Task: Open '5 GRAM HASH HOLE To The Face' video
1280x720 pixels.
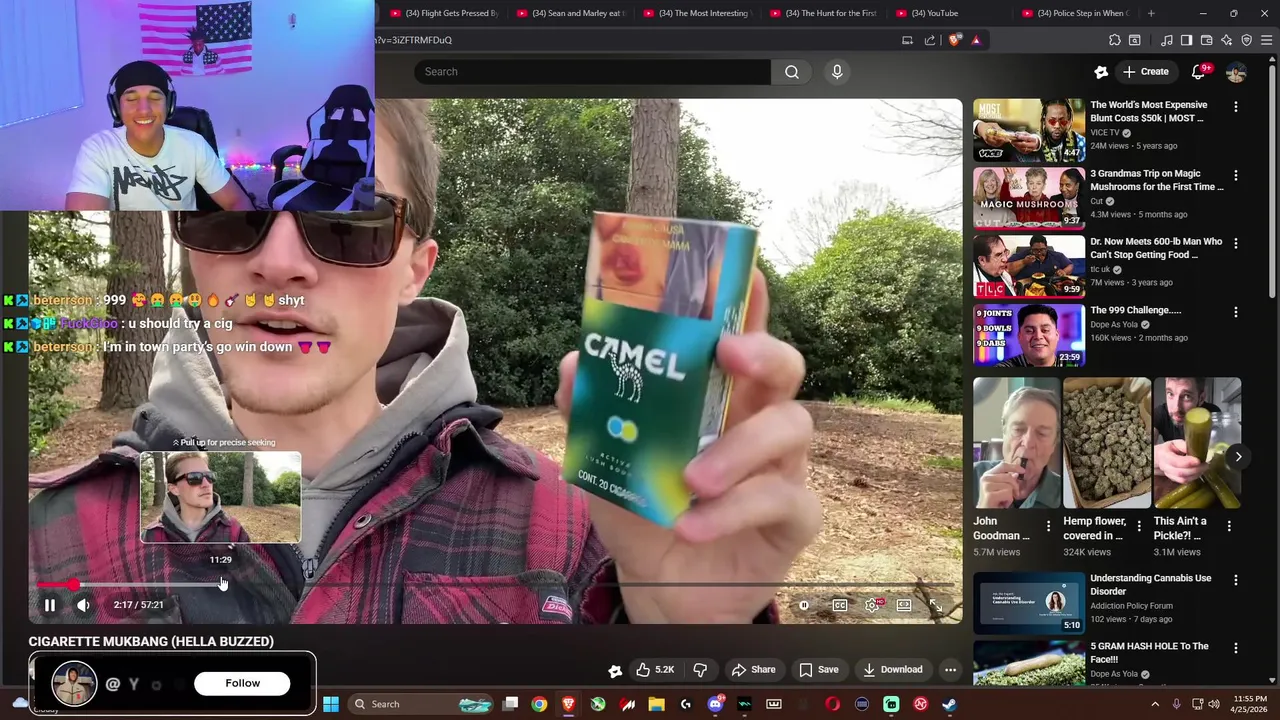Action: [x=1149, y=652]
